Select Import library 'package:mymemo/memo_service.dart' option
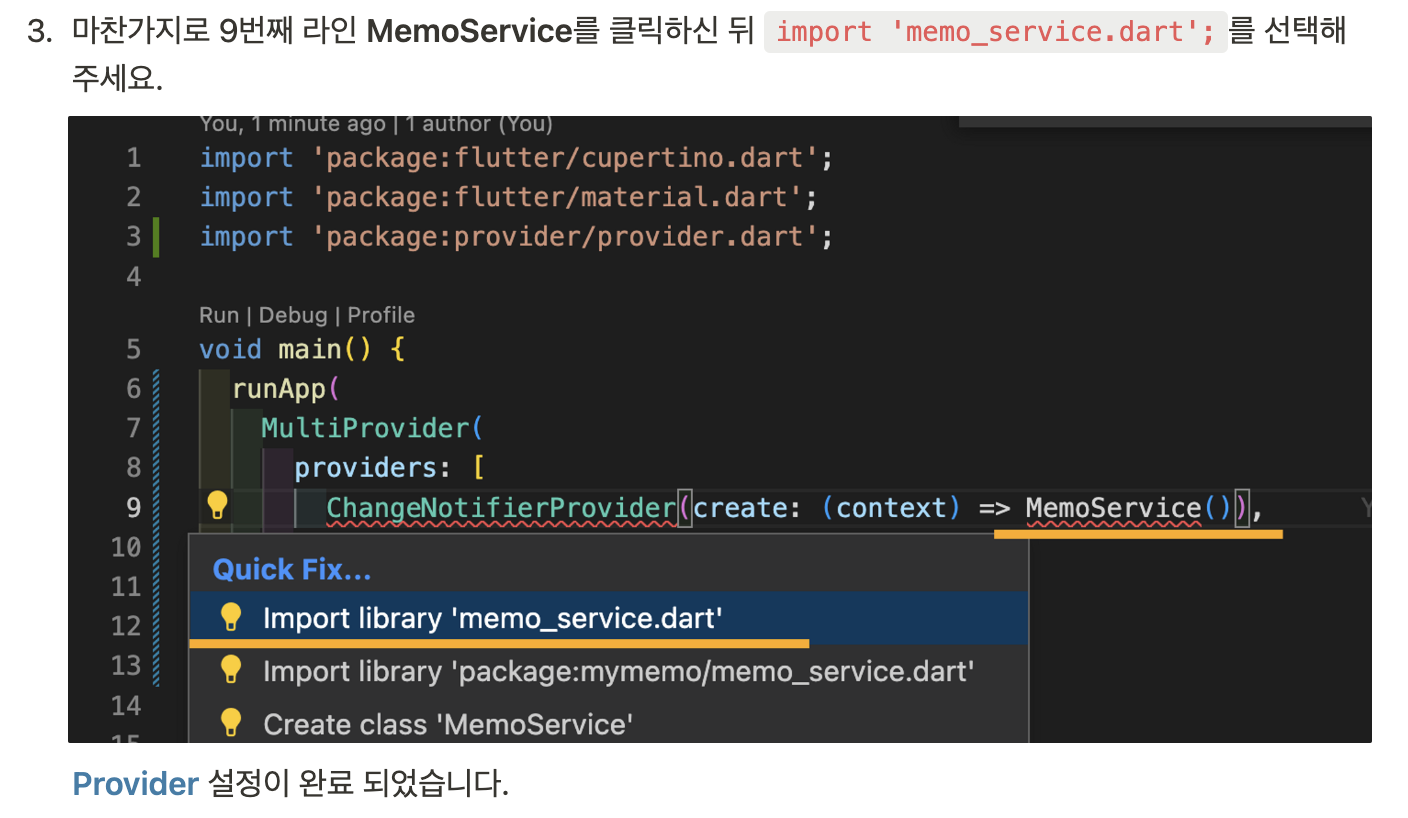 tap(608, 670)
